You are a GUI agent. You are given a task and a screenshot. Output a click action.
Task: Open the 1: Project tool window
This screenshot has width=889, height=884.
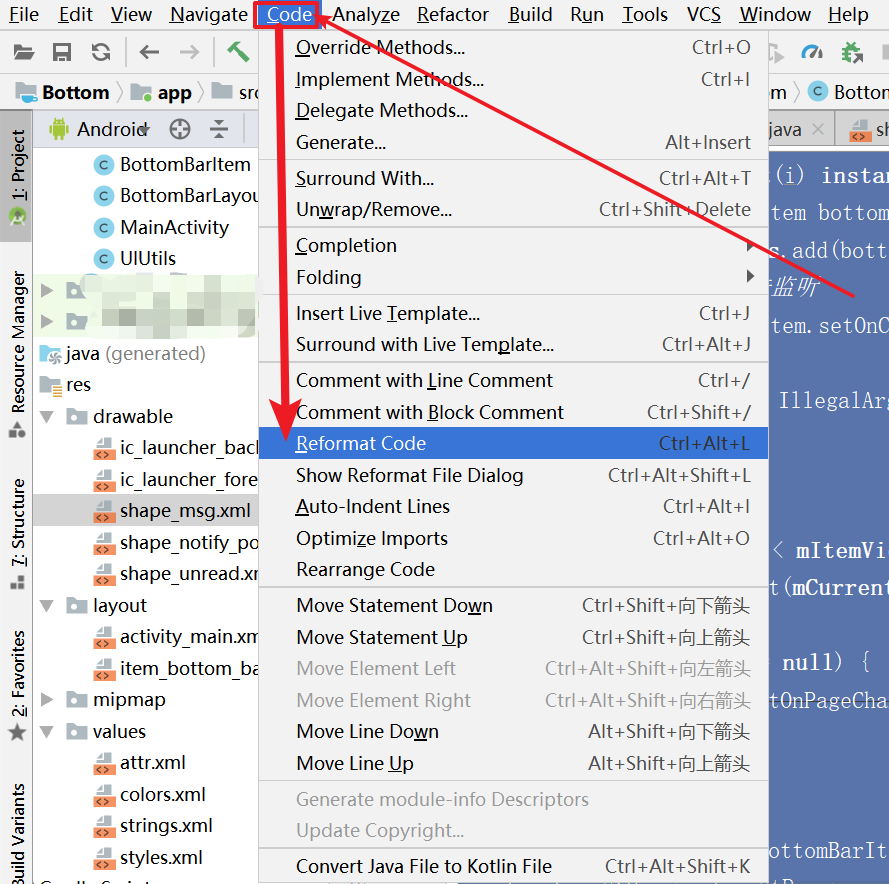pos(17,176)
